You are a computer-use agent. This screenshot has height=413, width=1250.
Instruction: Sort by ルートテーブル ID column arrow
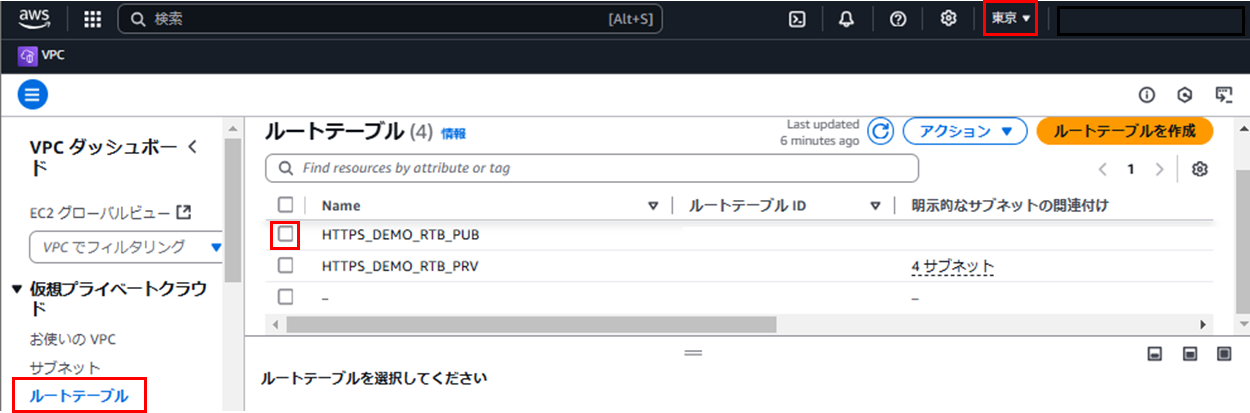pyautogui.click(x=875, y=206)
